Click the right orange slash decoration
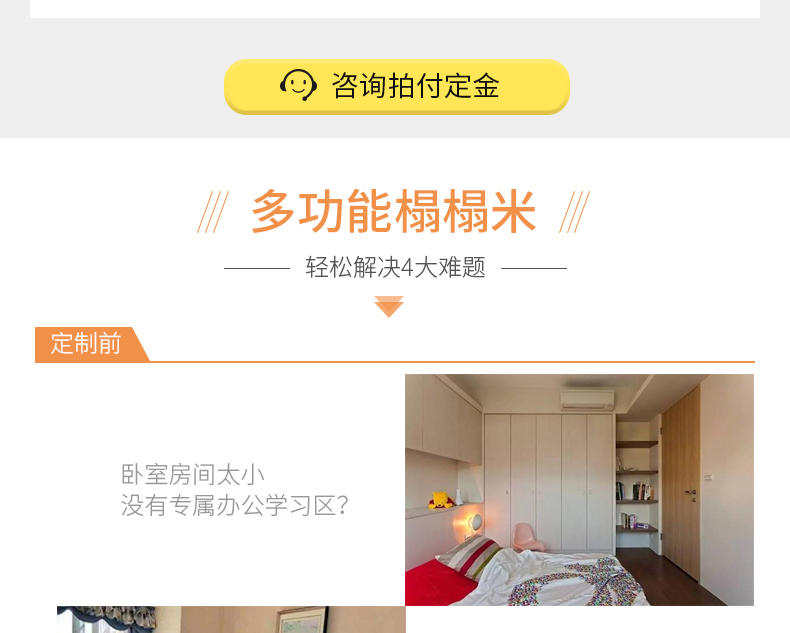 click(574, 212)
